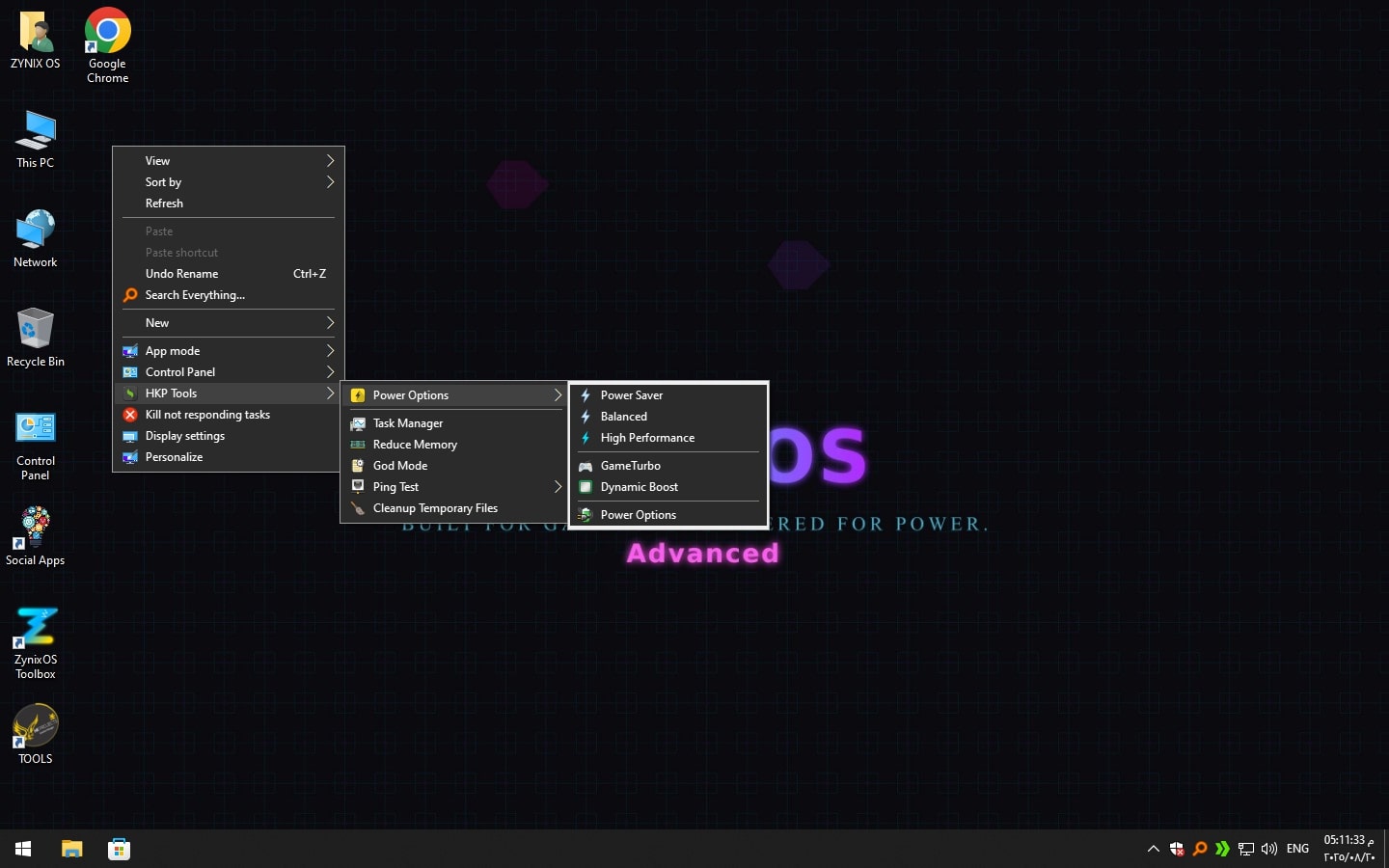Click Kill not responding tasks
Viewport: 1389px width, 868px height.
click(207, 415)
